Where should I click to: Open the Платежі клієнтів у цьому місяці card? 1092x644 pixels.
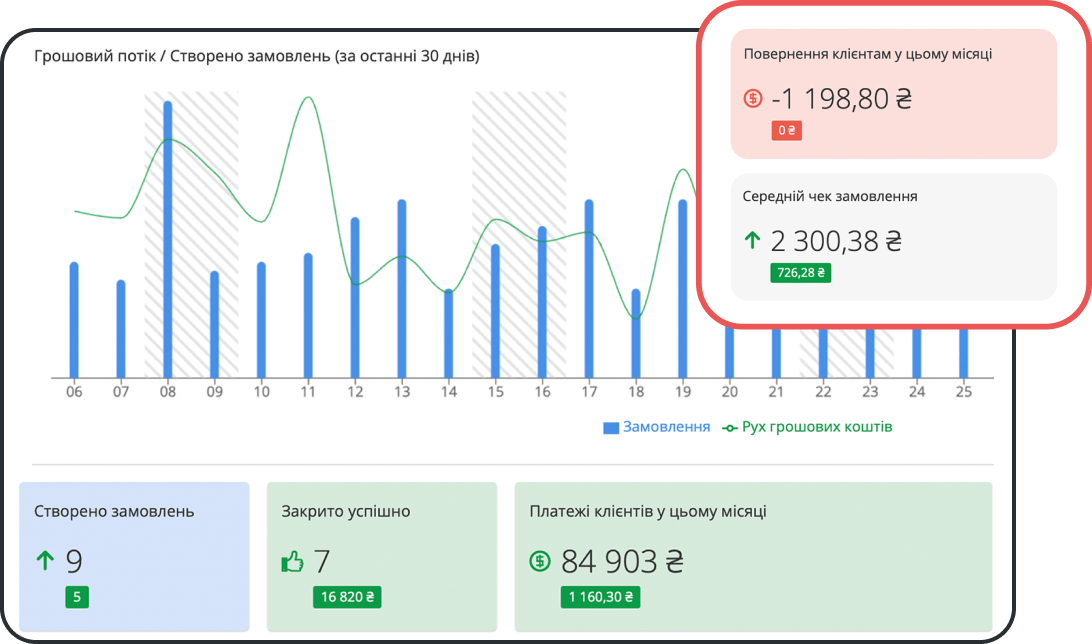coord(754,556)
